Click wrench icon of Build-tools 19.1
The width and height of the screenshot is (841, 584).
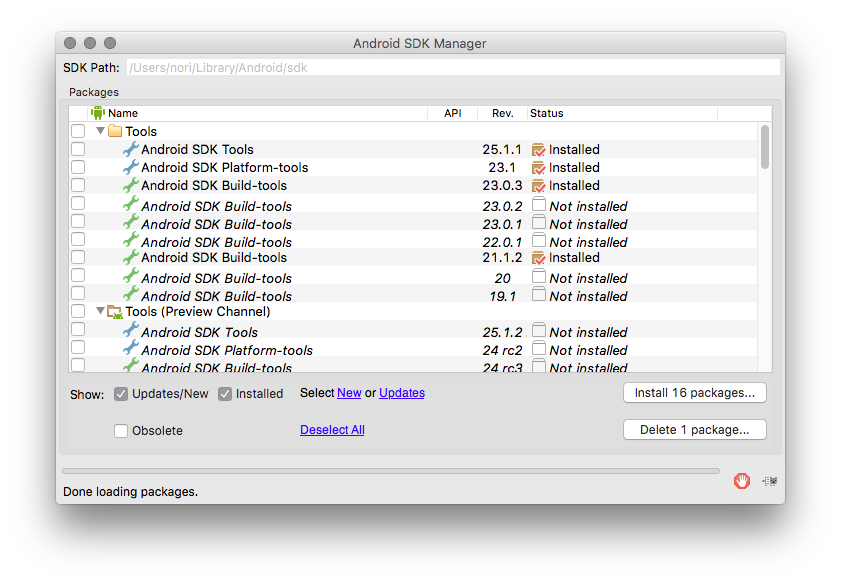pyautogui.click(x=131, y=294)
